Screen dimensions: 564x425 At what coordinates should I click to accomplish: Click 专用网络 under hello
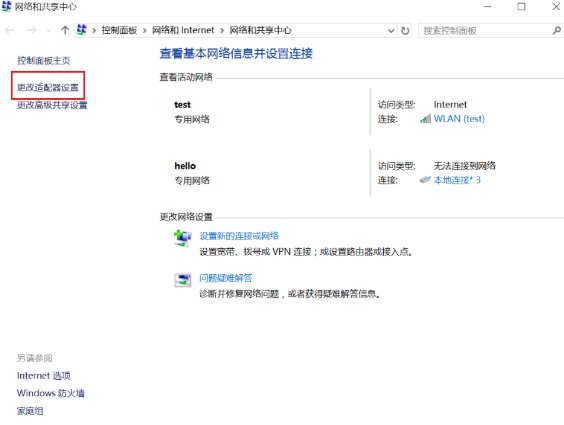[x=192, y=180]
